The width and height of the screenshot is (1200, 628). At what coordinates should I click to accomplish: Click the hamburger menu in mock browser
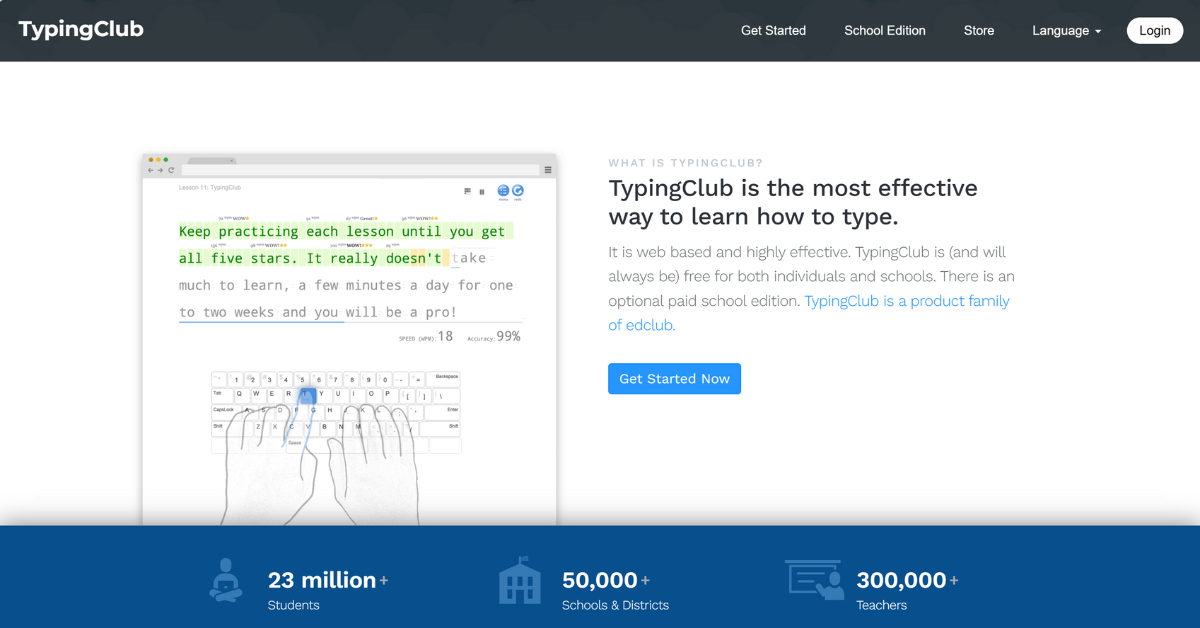(548, 170)
